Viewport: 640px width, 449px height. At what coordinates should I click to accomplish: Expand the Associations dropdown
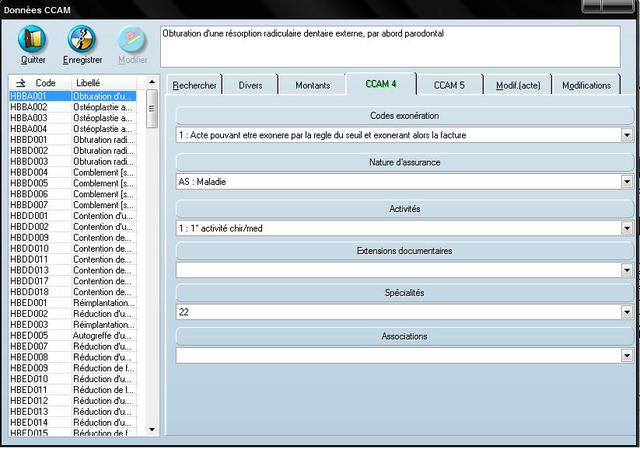click(x=626, y=355)
